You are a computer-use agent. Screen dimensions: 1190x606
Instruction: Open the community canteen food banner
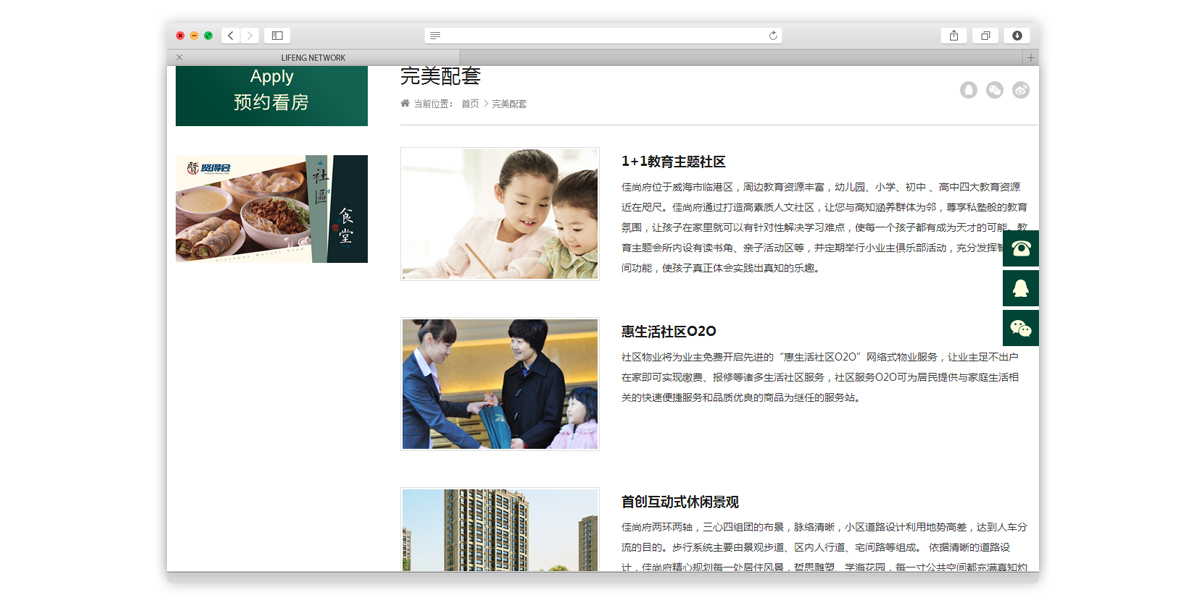pyautogui.click(x=272, y=209)
